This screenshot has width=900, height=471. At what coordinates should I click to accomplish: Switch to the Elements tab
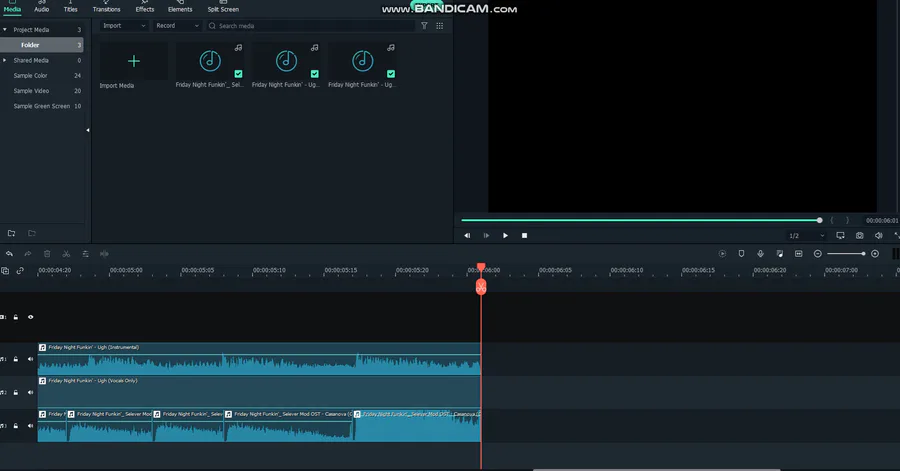coord(180,7)
